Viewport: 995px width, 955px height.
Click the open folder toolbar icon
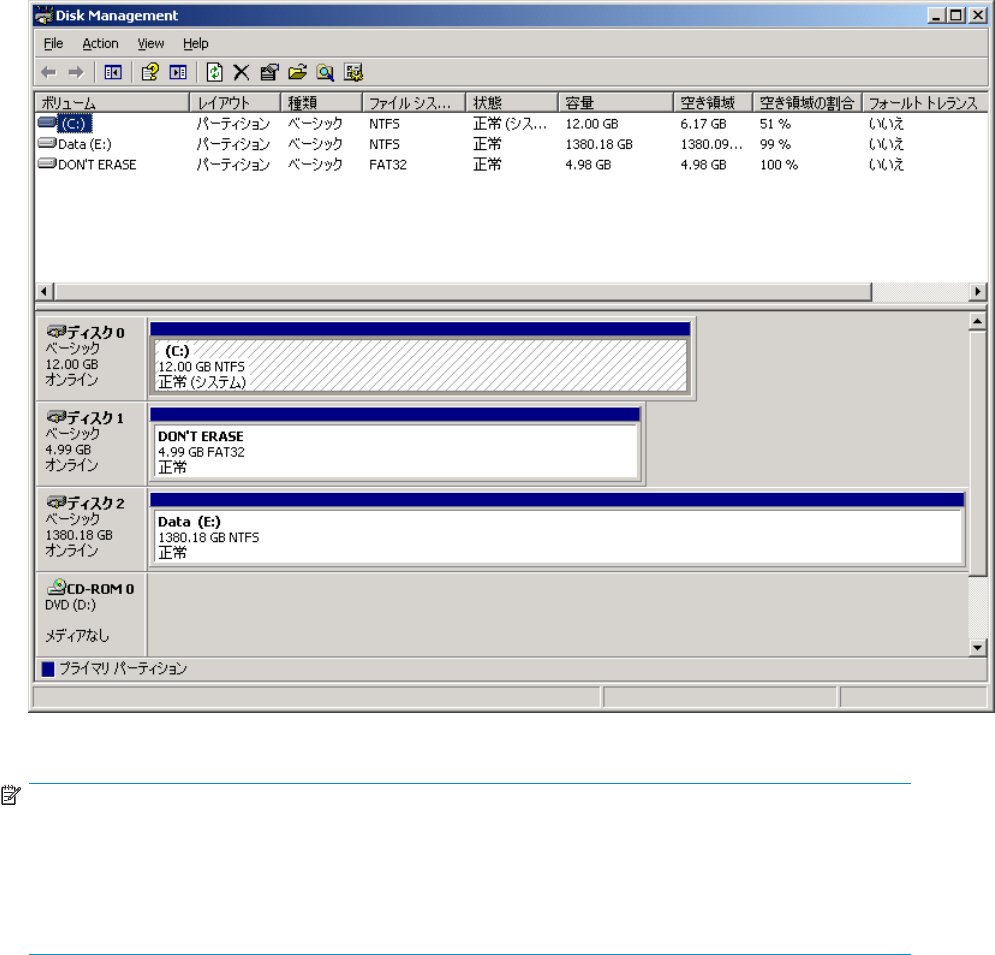click(x=297, y=72)
